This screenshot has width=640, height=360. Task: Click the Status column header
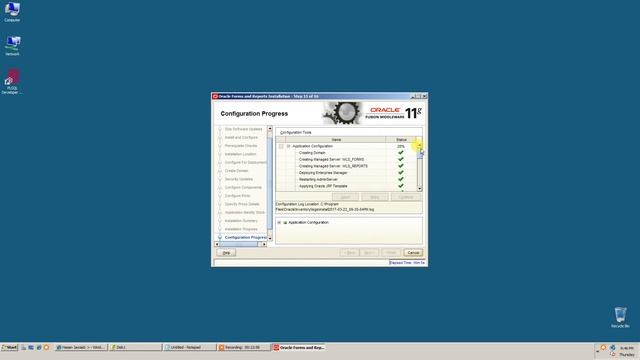pyautogui.click(x=401, y=140)
